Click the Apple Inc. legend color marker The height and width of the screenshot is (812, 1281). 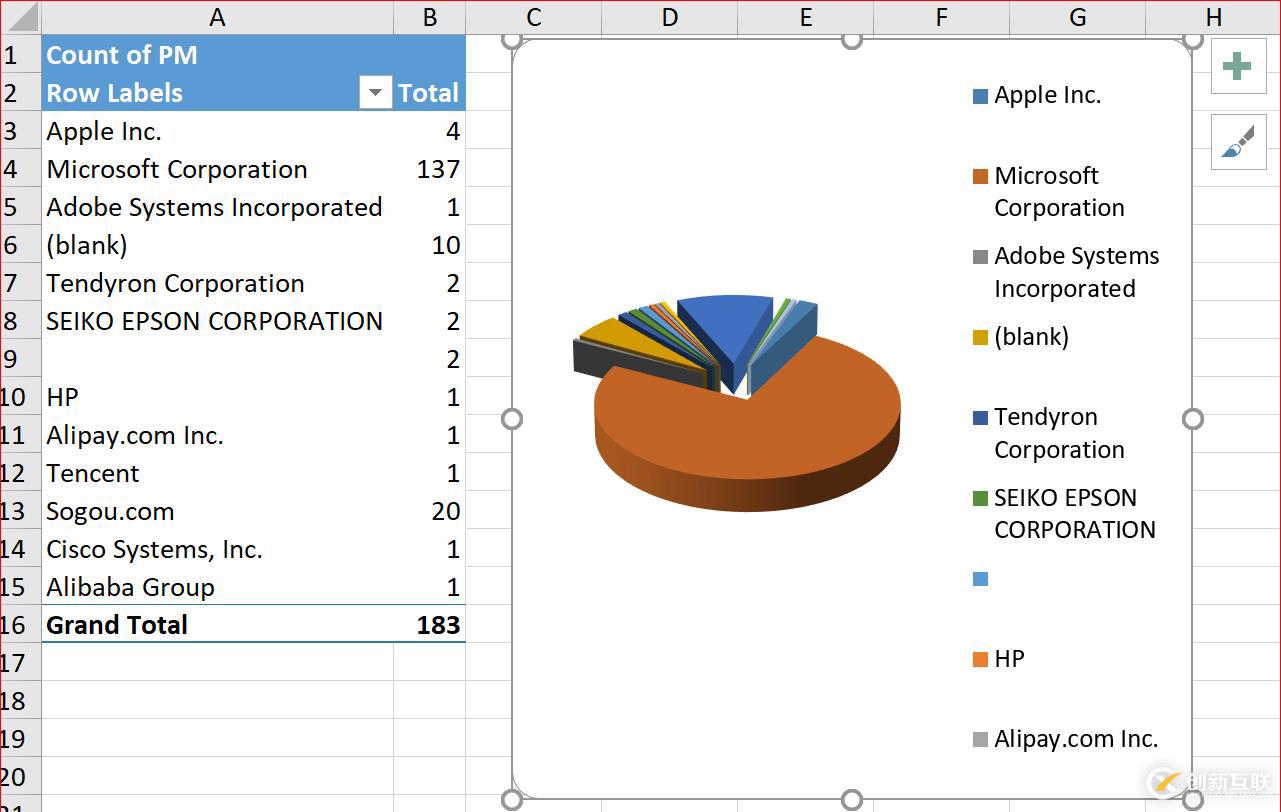980,97
